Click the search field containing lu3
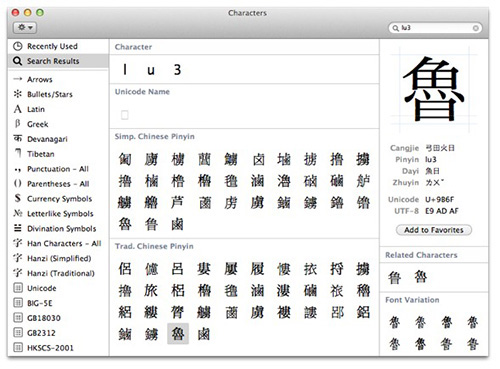This screenshot has width=500, height=369. (435, 28)
